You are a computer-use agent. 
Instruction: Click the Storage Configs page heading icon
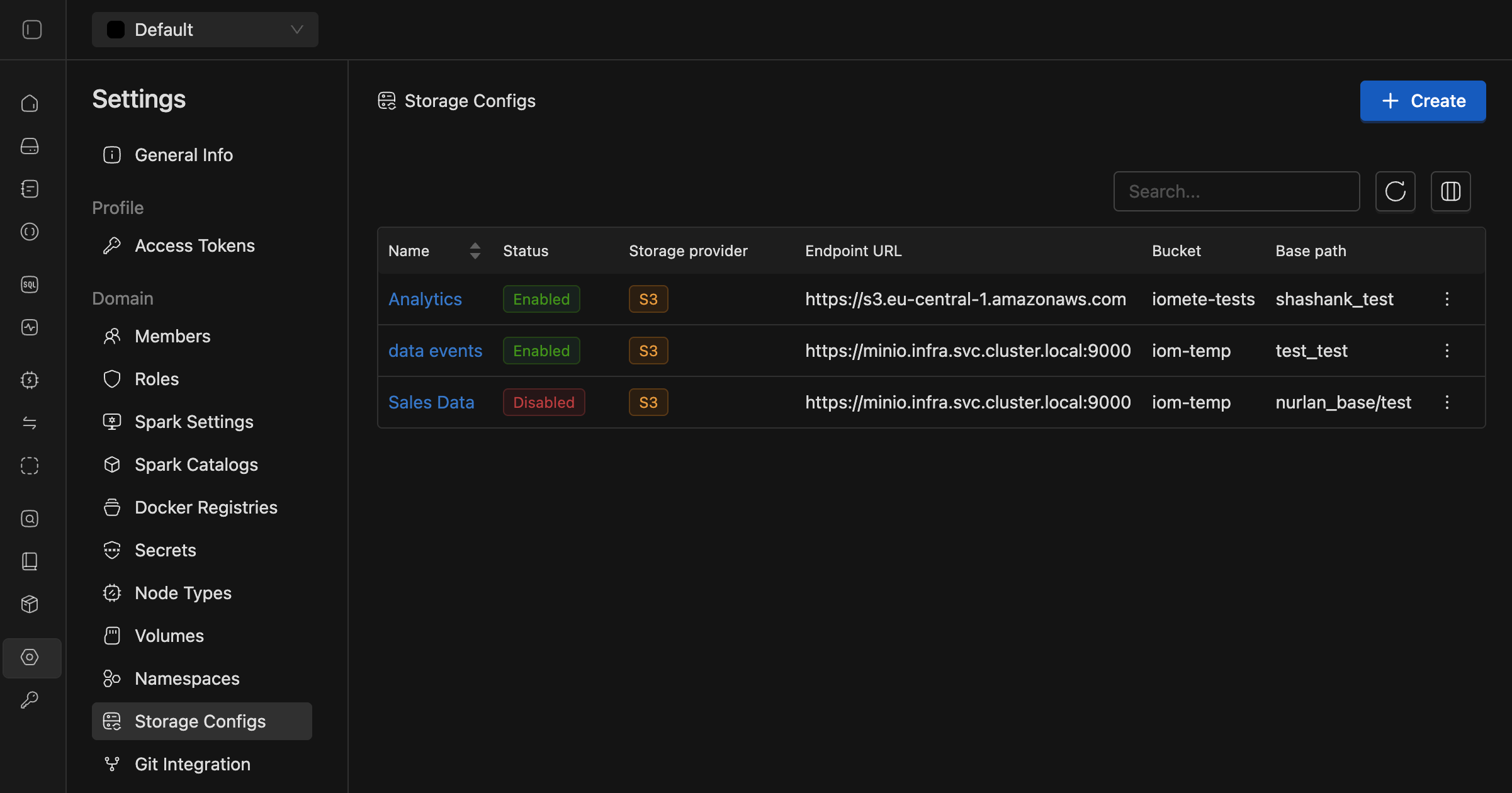coord(386,101)
